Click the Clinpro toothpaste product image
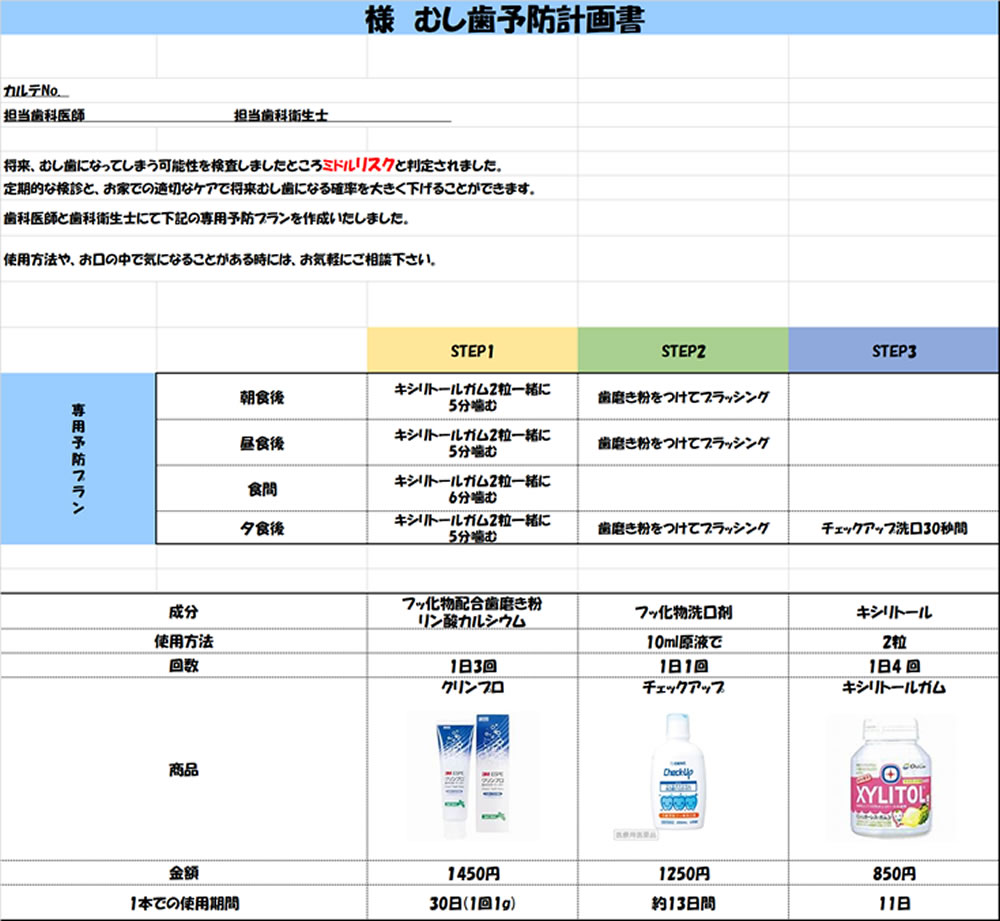Image resolution: width=1000 pixels, height=921 pixels. click(473, 775)
